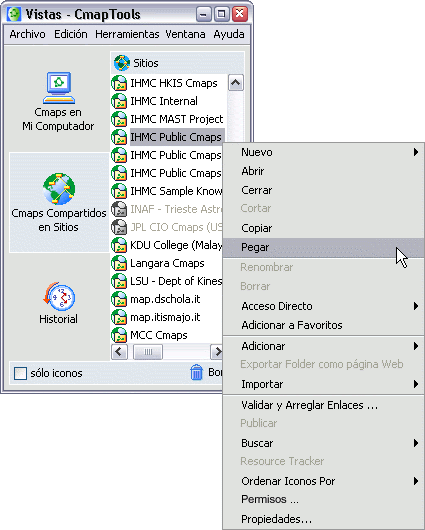Image resolution: width=425 pixels, height=530 pixels.
Task: Click the KDU College site icon
Action: [x=119, y=245]
